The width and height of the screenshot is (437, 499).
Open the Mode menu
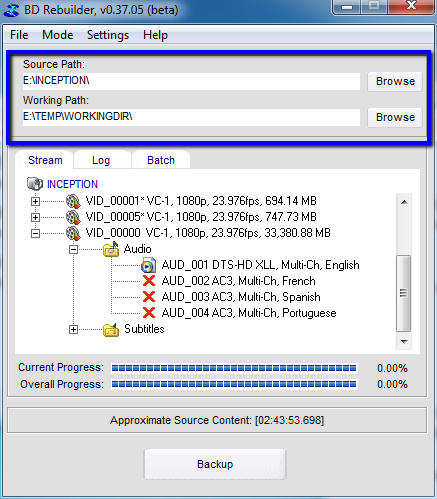(x=57, y=35)
